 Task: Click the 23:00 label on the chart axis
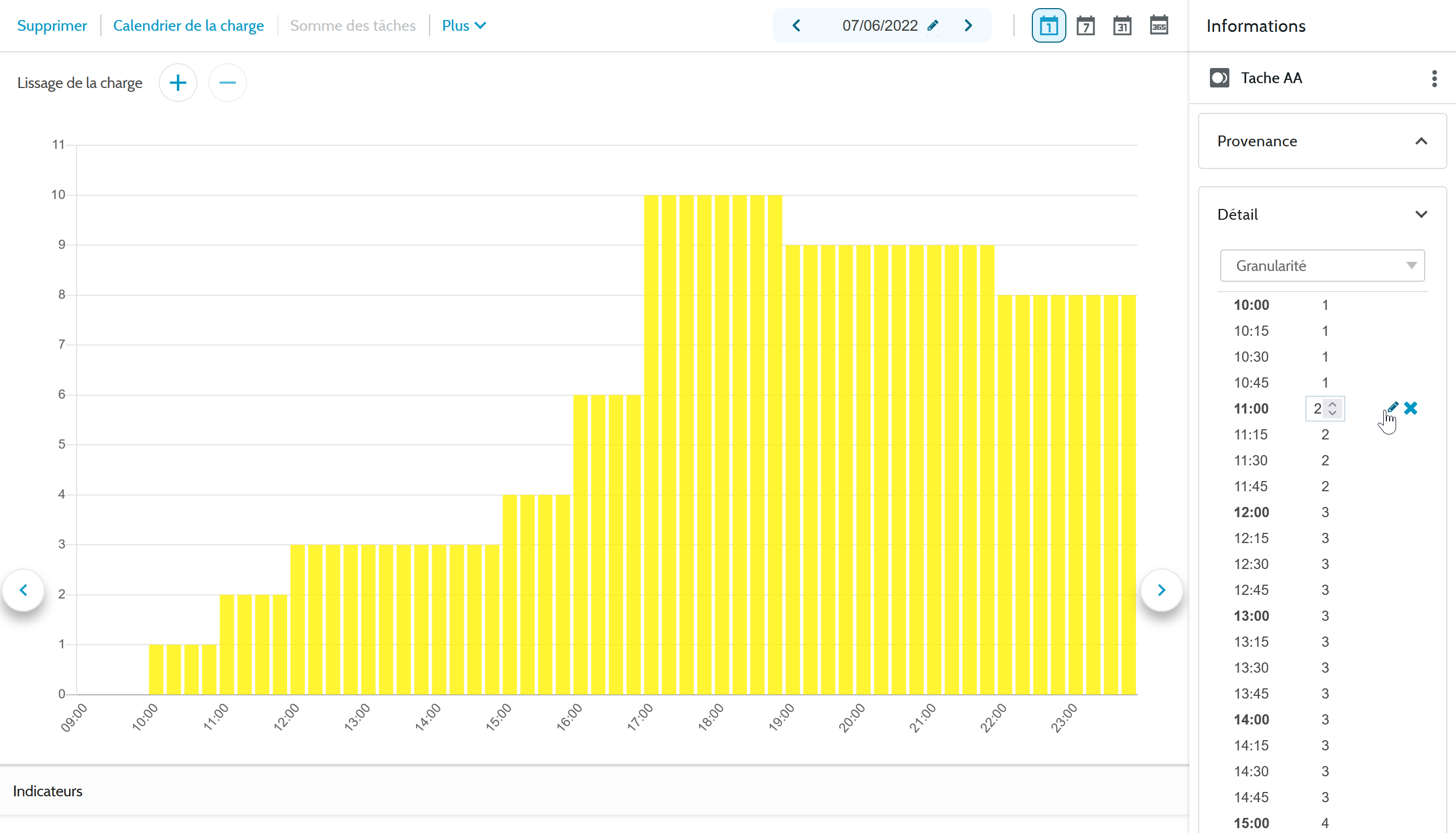coord(1064,717)
